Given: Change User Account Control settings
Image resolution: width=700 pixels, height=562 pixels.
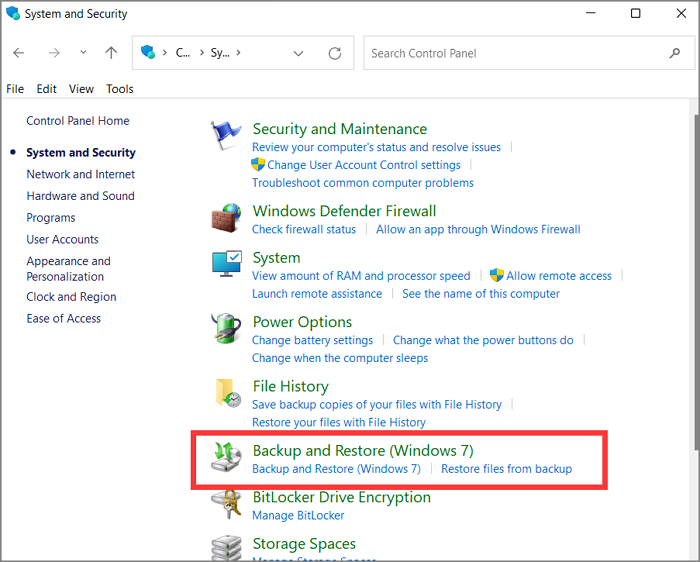Looking at the screenshot, I should coord(364,165).
